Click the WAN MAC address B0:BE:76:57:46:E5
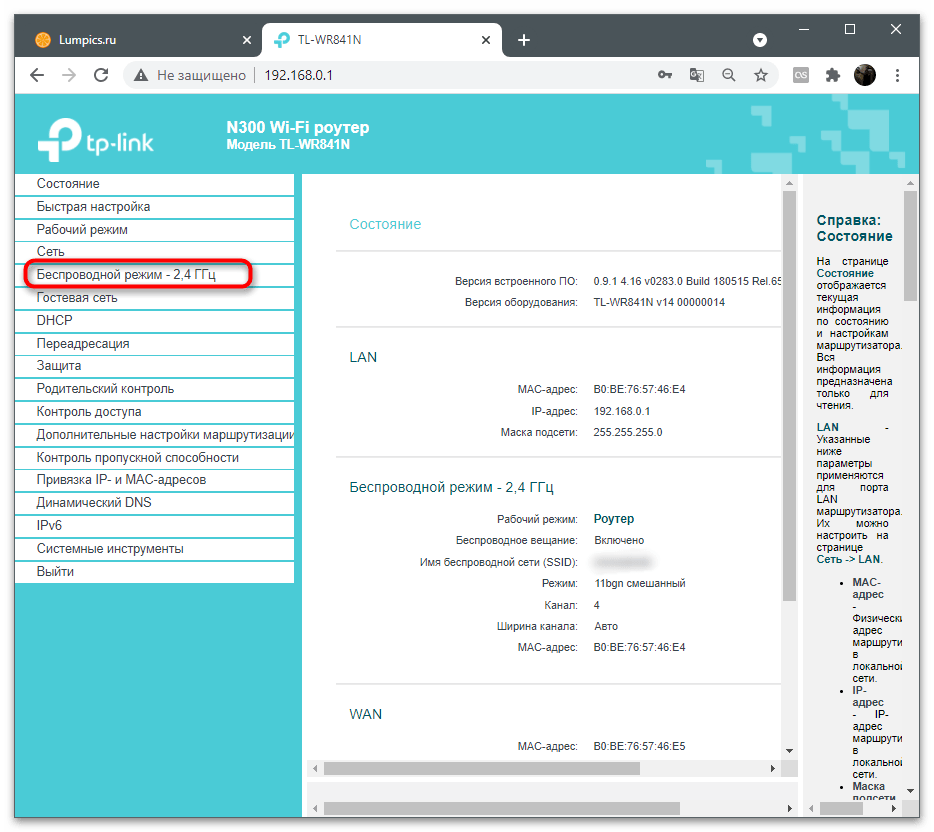The height and width of the screenshot is (832, 934). pyautogui.click(x=639, y=746)
